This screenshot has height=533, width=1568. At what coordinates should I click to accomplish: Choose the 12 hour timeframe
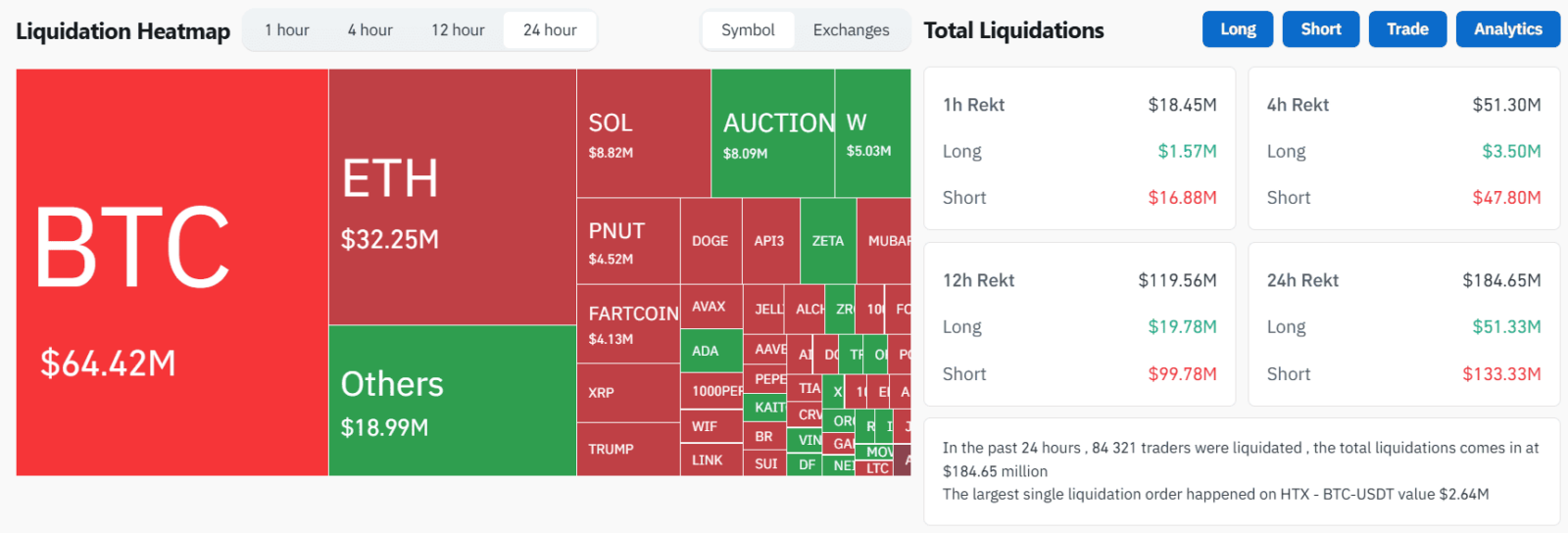458,30
